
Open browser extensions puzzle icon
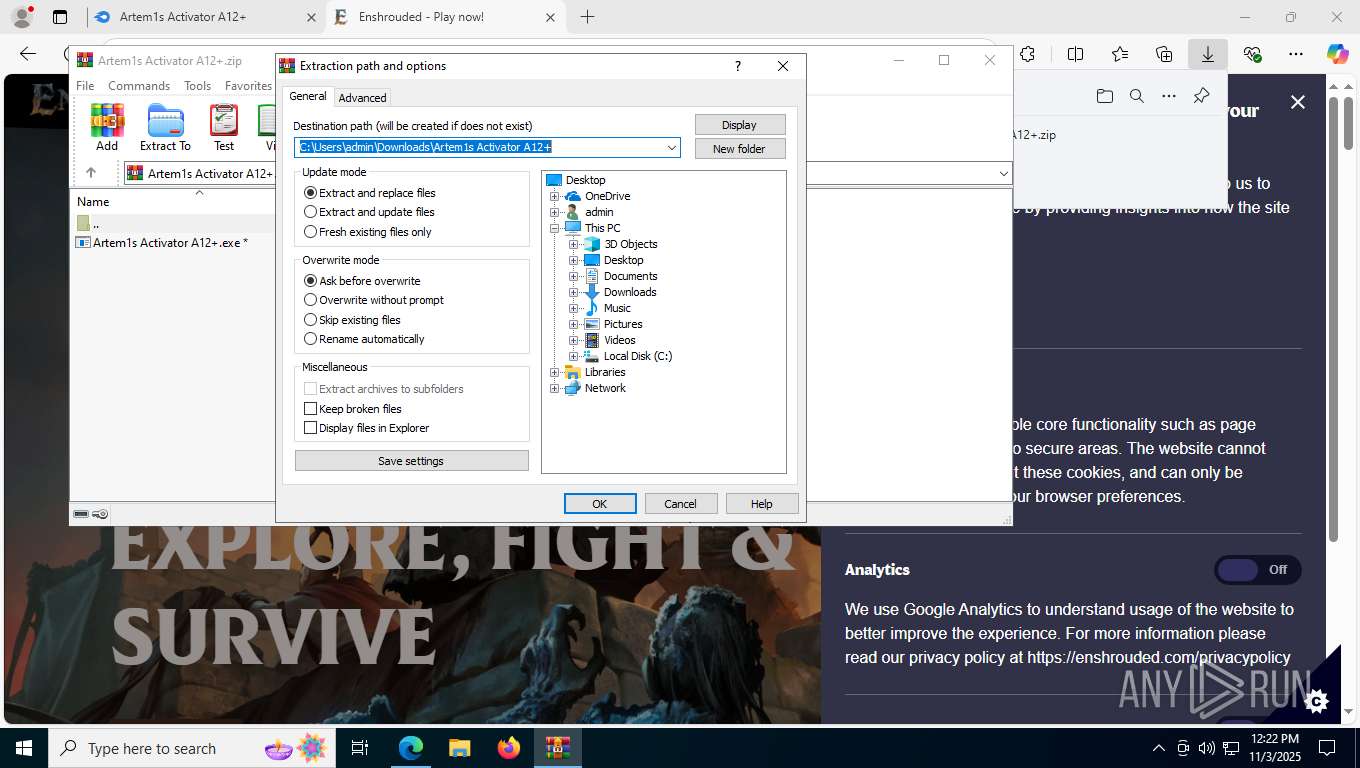[1028, 54]
